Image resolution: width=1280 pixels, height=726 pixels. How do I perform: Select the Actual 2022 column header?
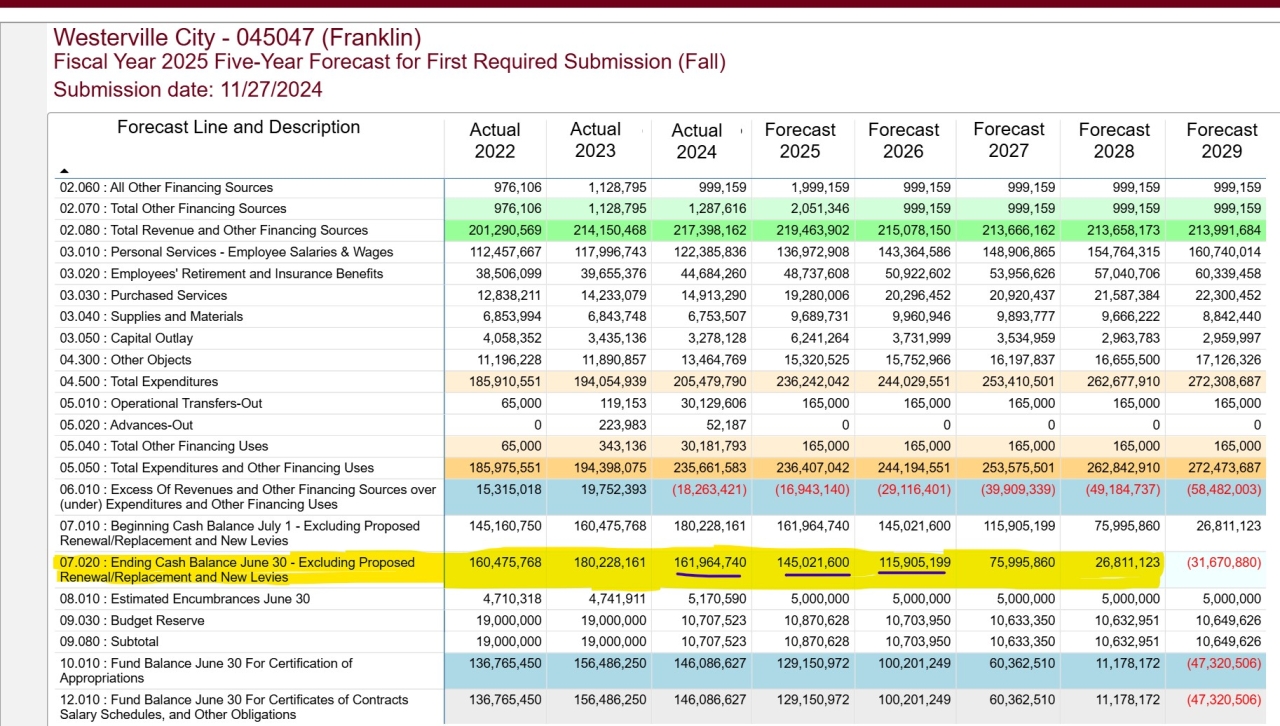point(495,141)
